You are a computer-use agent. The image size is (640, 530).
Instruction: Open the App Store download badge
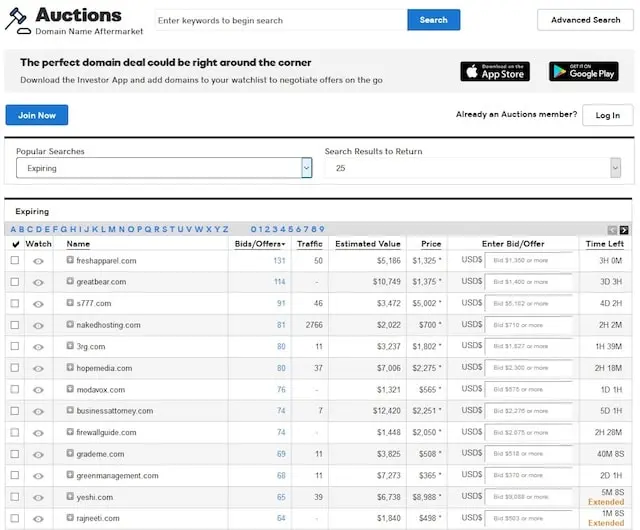495,71
